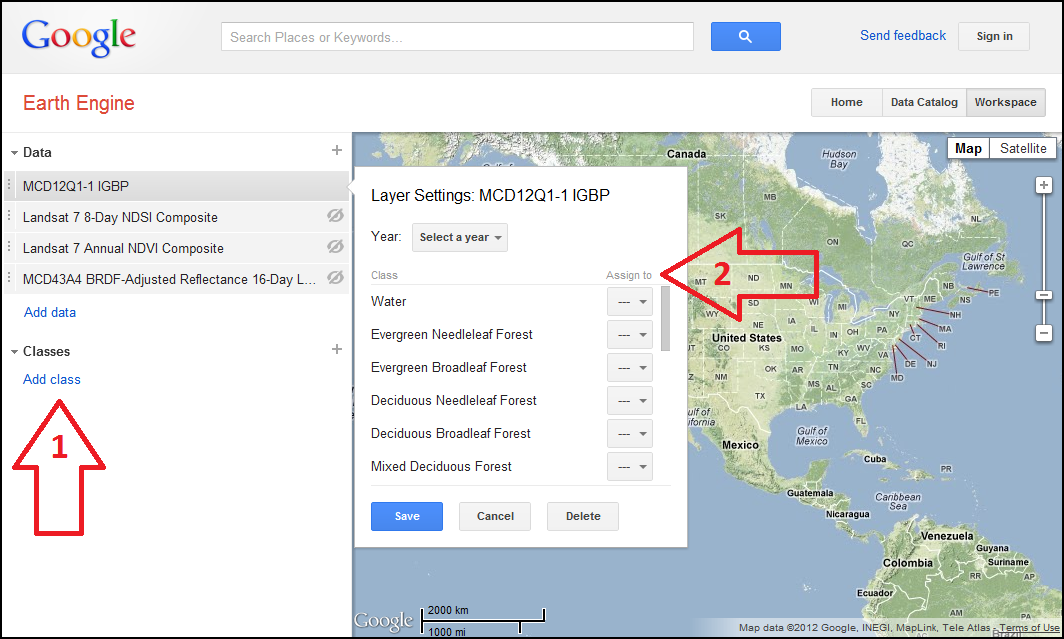Viewport: 1064px width, 639px height.
Task: Click the Google logo
Action: [79, 37]
